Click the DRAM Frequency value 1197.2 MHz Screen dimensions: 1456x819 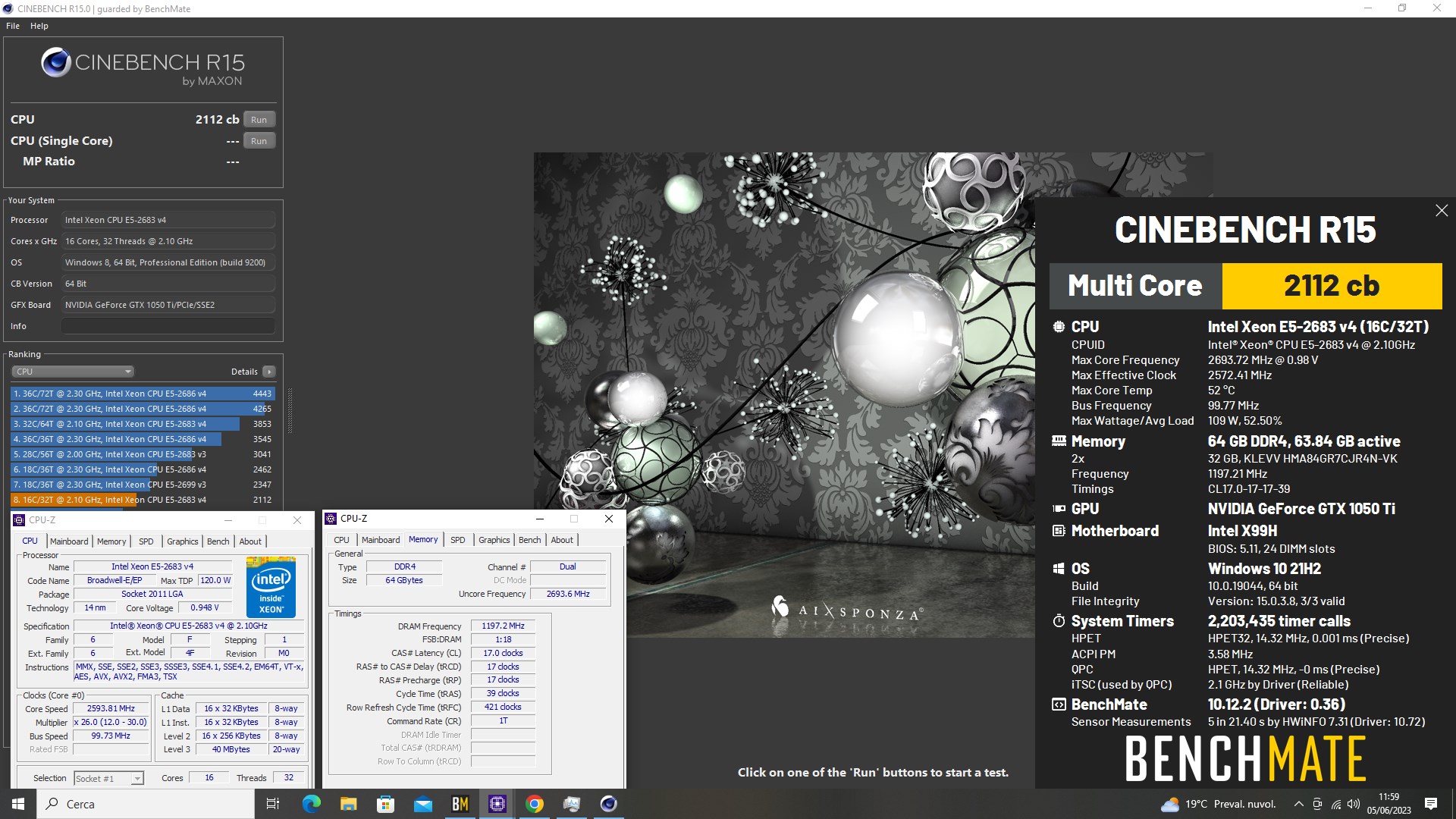click(503, 626)
